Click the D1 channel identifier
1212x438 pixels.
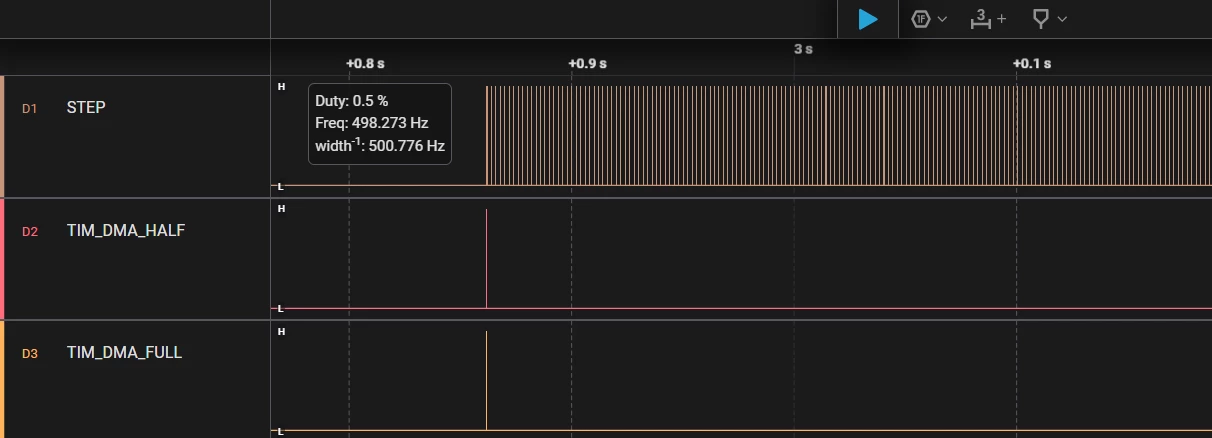tap(30, 108)
